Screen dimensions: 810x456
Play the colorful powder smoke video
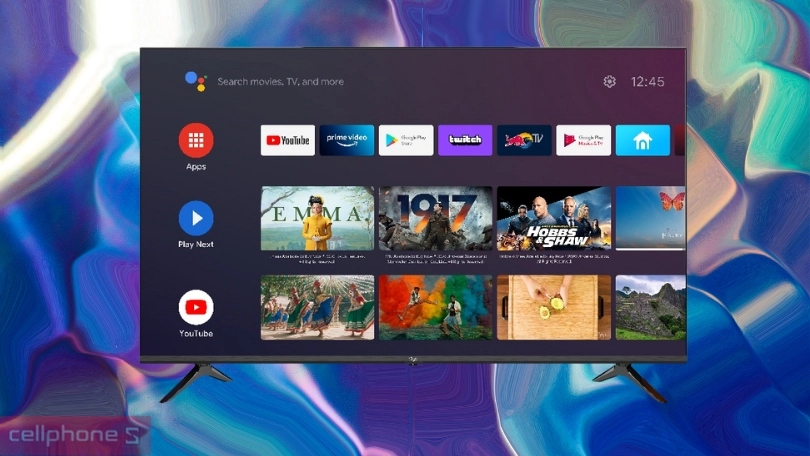(x=435, y=307)
